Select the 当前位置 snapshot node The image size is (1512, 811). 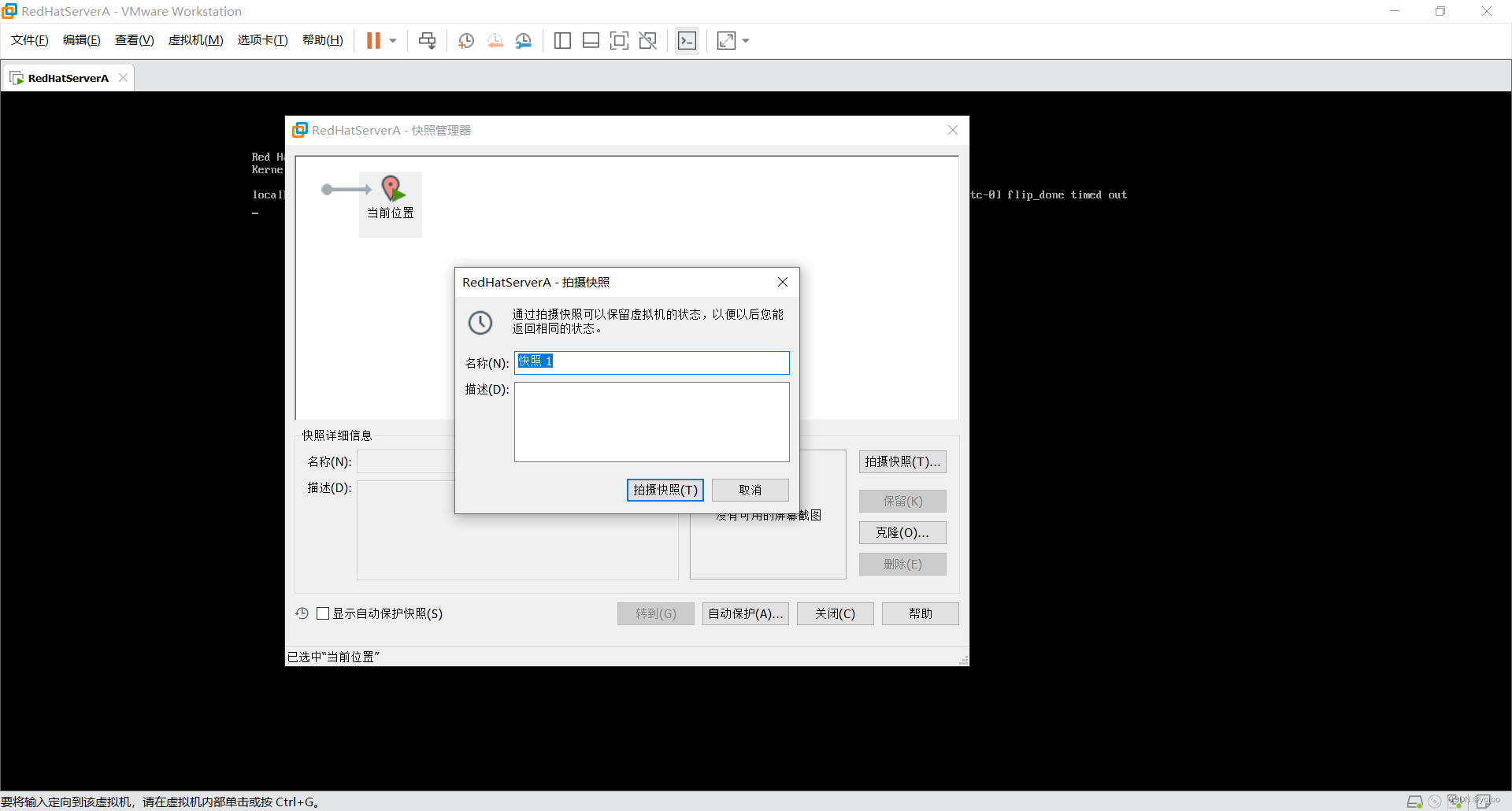point(391,204)
